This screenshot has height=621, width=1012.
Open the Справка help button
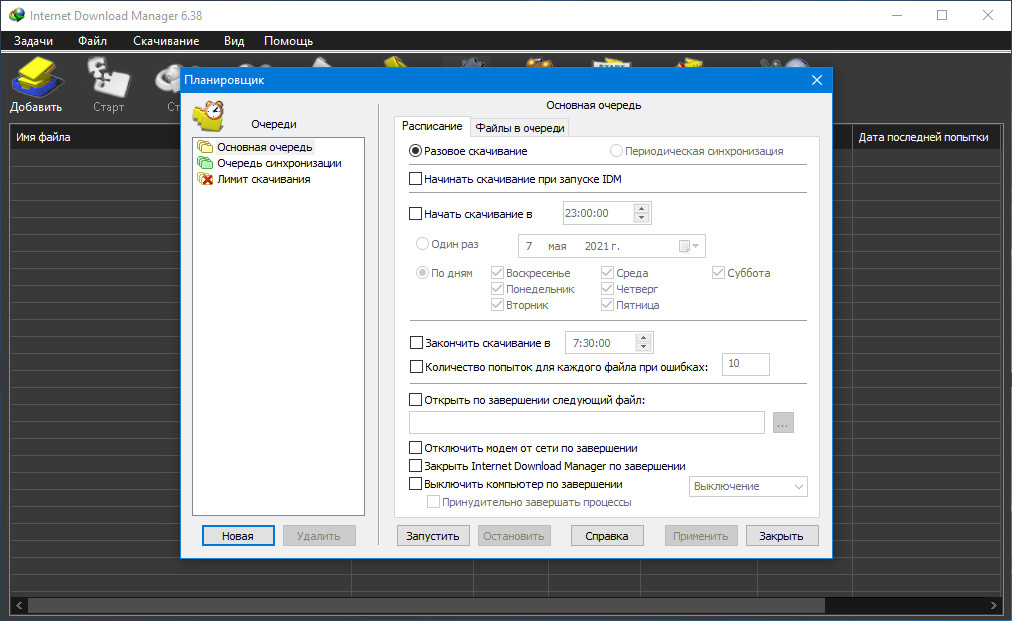coord(607,536)
